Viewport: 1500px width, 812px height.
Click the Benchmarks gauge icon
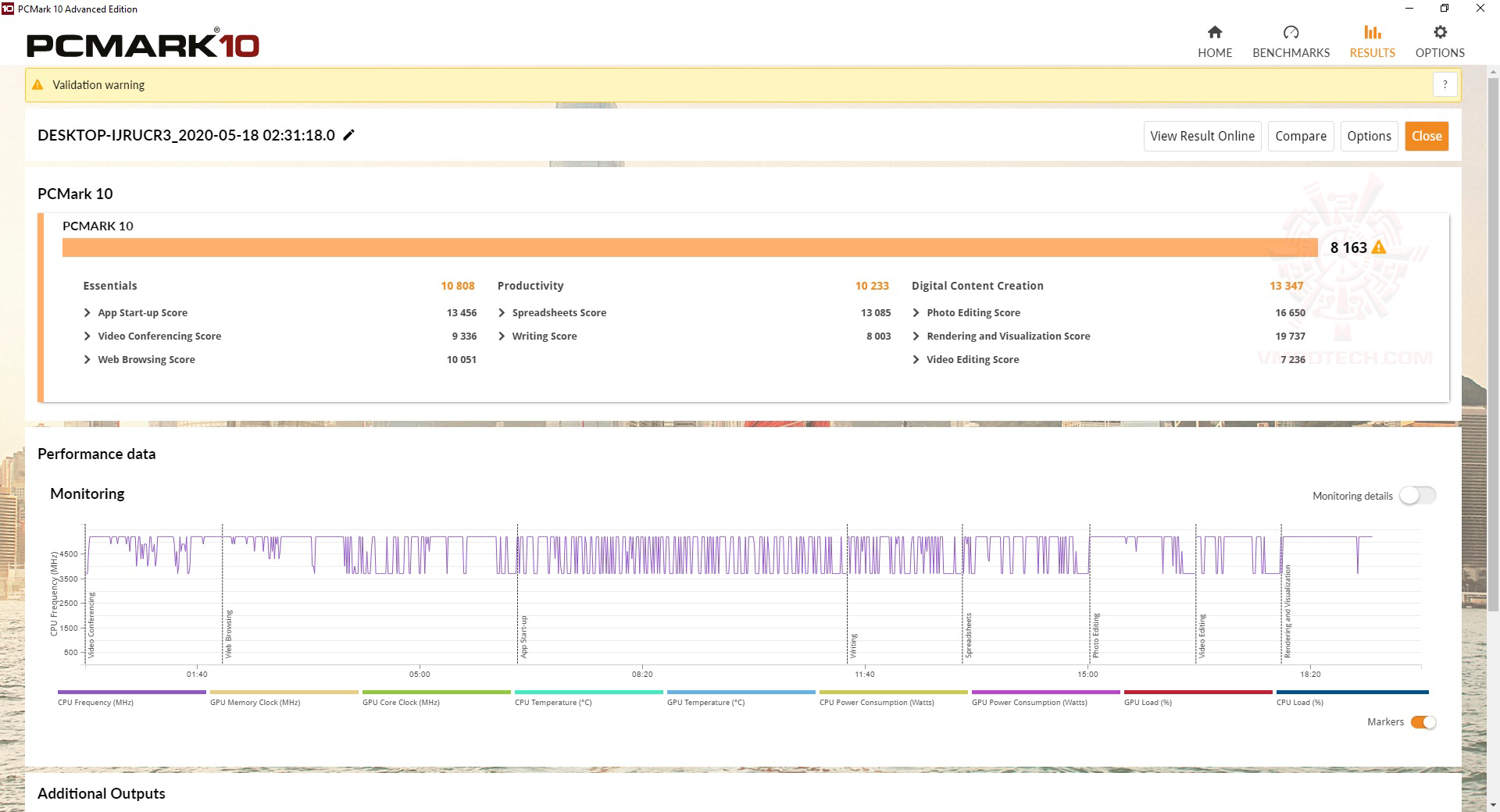click(x=1291, y=32)
